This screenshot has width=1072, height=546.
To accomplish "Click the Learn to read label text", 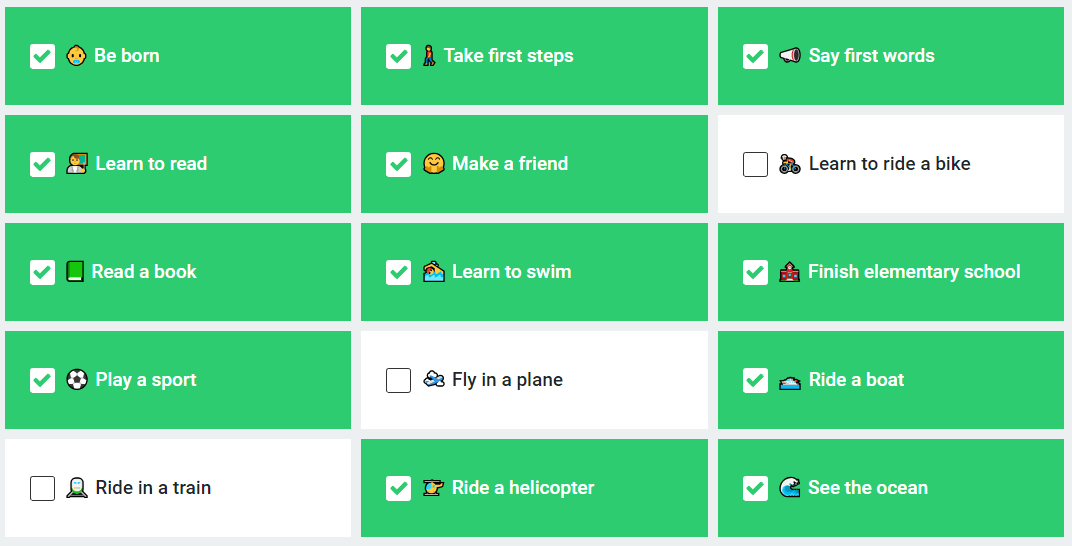I will 151,164.
